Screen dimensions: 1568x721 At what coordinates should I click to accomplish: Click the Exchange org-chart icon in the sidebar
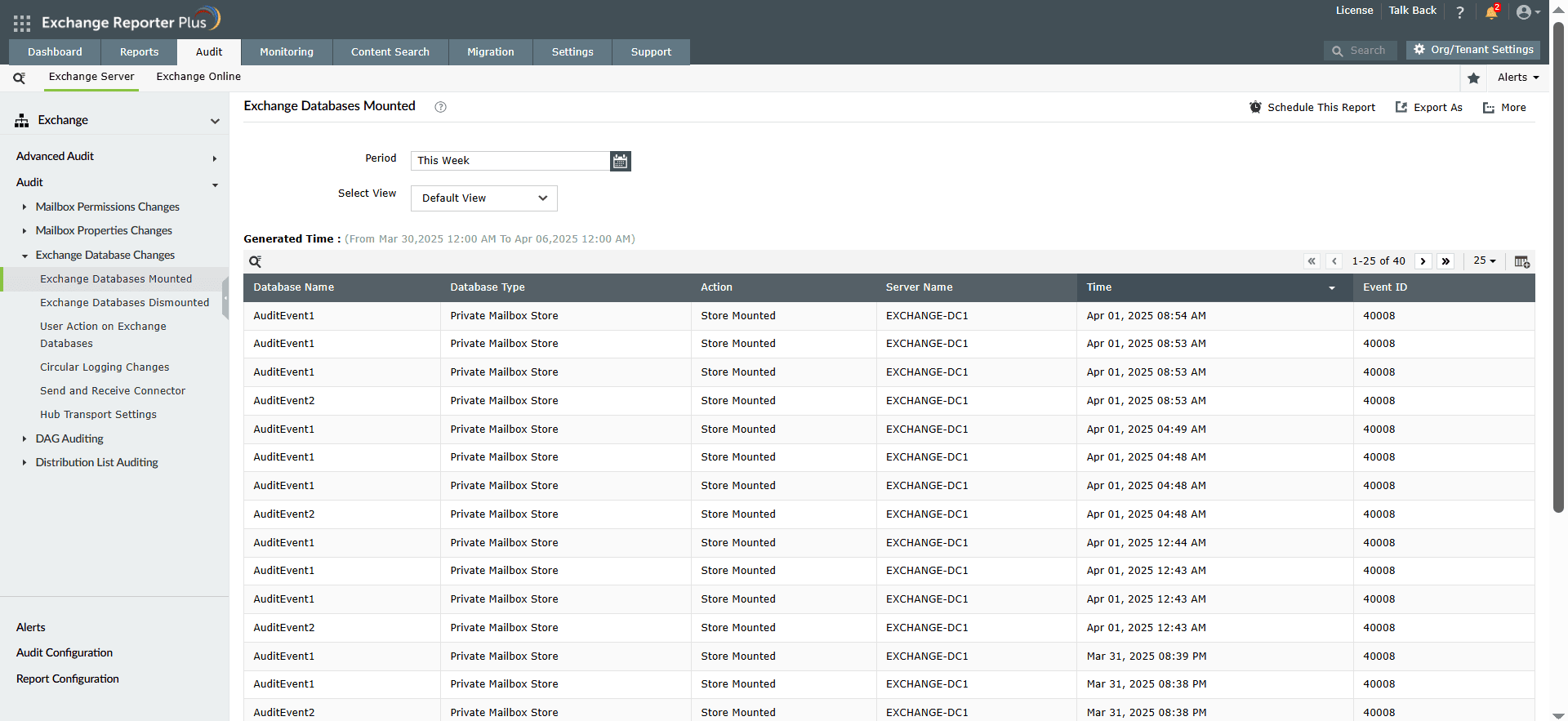tap(22, 121)
